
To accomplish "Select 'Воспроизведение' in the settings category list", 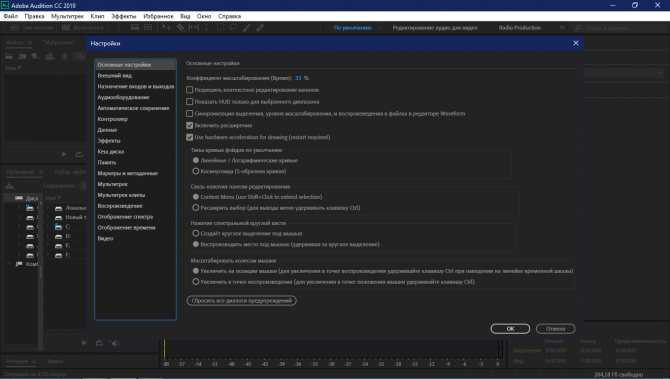I will pos(120,206).
